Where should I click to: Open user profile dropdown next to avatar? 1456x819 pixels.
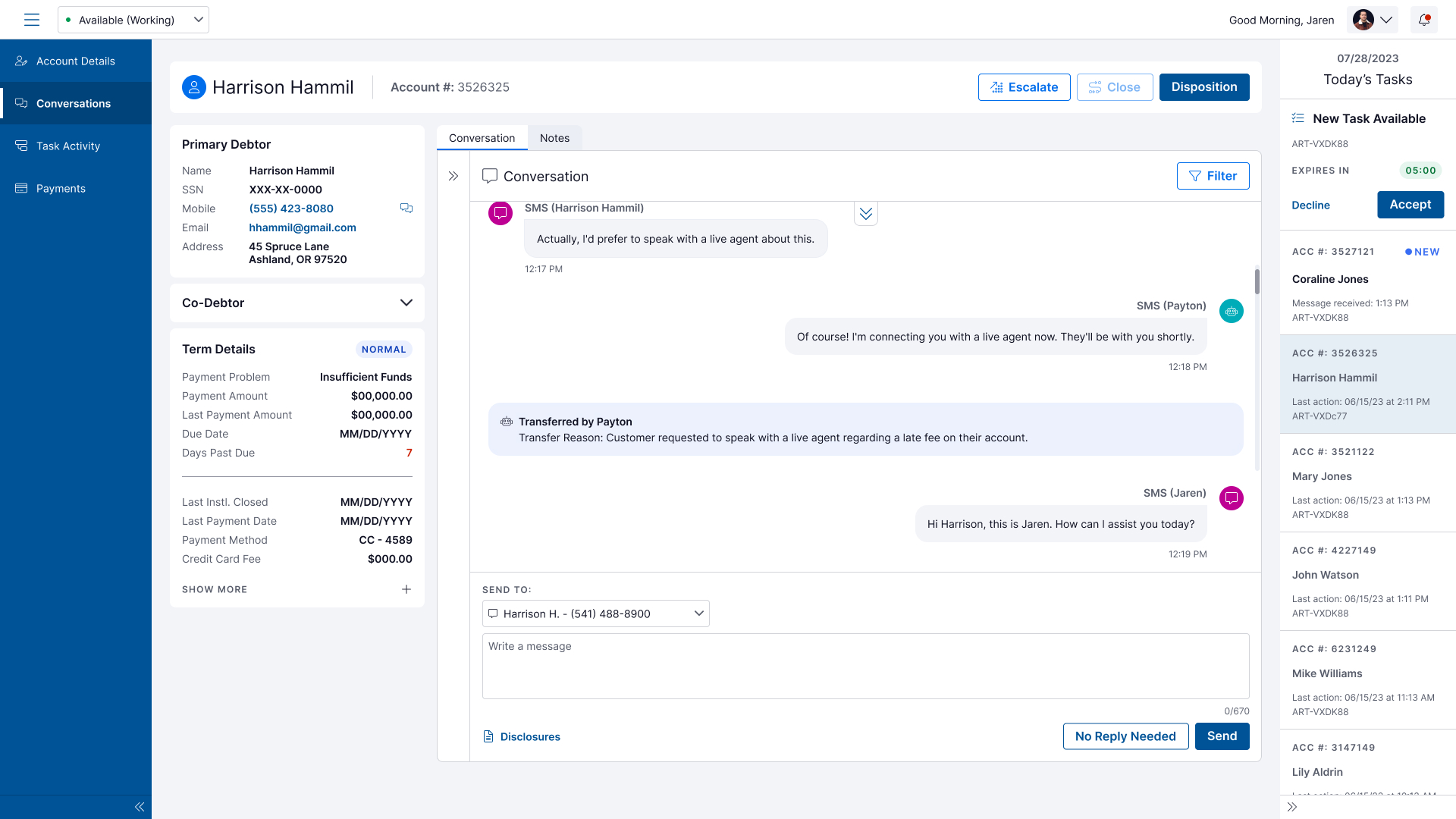[1386, 20]
